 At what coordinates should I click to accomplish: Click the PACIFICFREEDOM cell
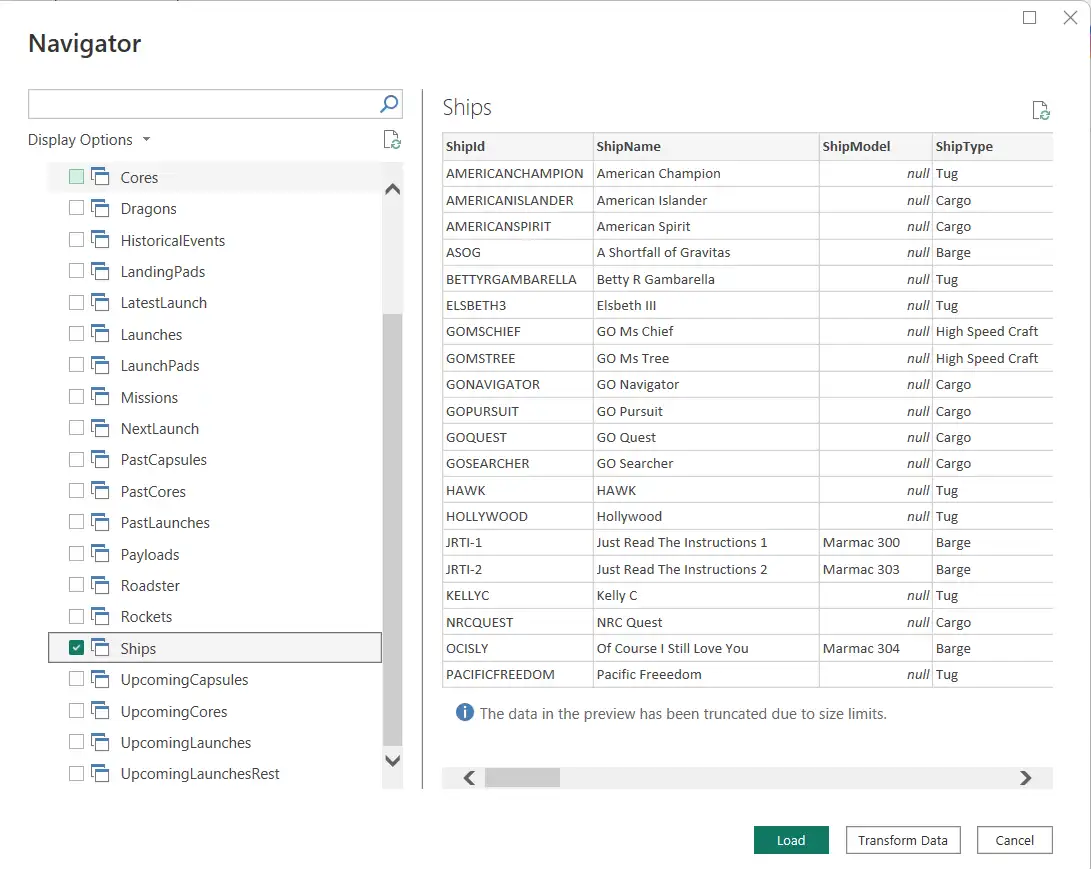pyautogui.click(x=518, y=675)
